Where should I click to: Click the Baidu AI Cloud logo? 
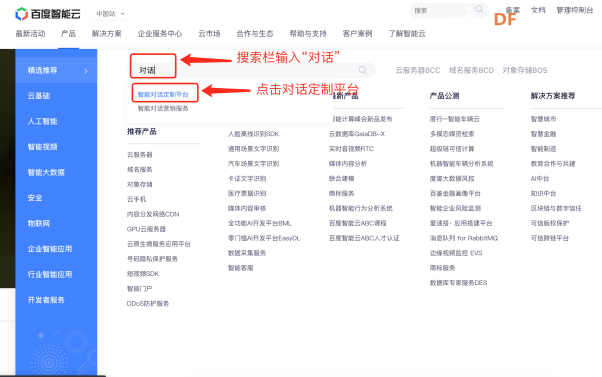point(48,13)
